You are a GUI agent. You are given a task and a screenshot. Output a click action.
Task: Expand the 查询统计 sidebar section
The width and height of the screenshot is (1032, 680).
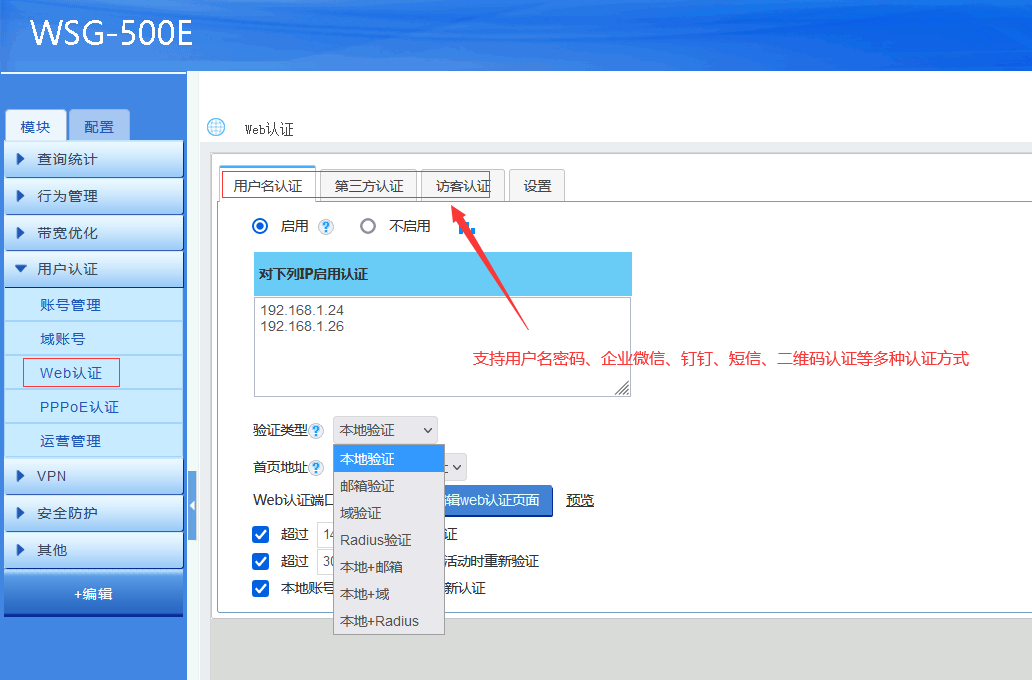(94, 159)
